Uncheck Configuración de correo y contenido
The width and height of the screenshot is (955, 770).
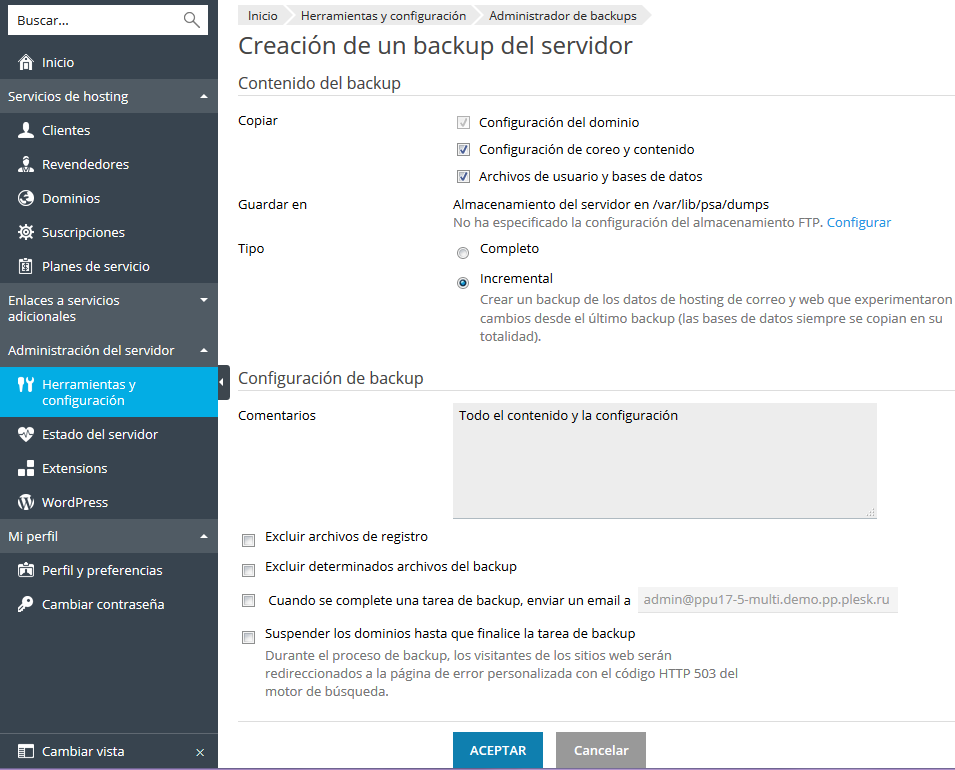coord(463,150)
